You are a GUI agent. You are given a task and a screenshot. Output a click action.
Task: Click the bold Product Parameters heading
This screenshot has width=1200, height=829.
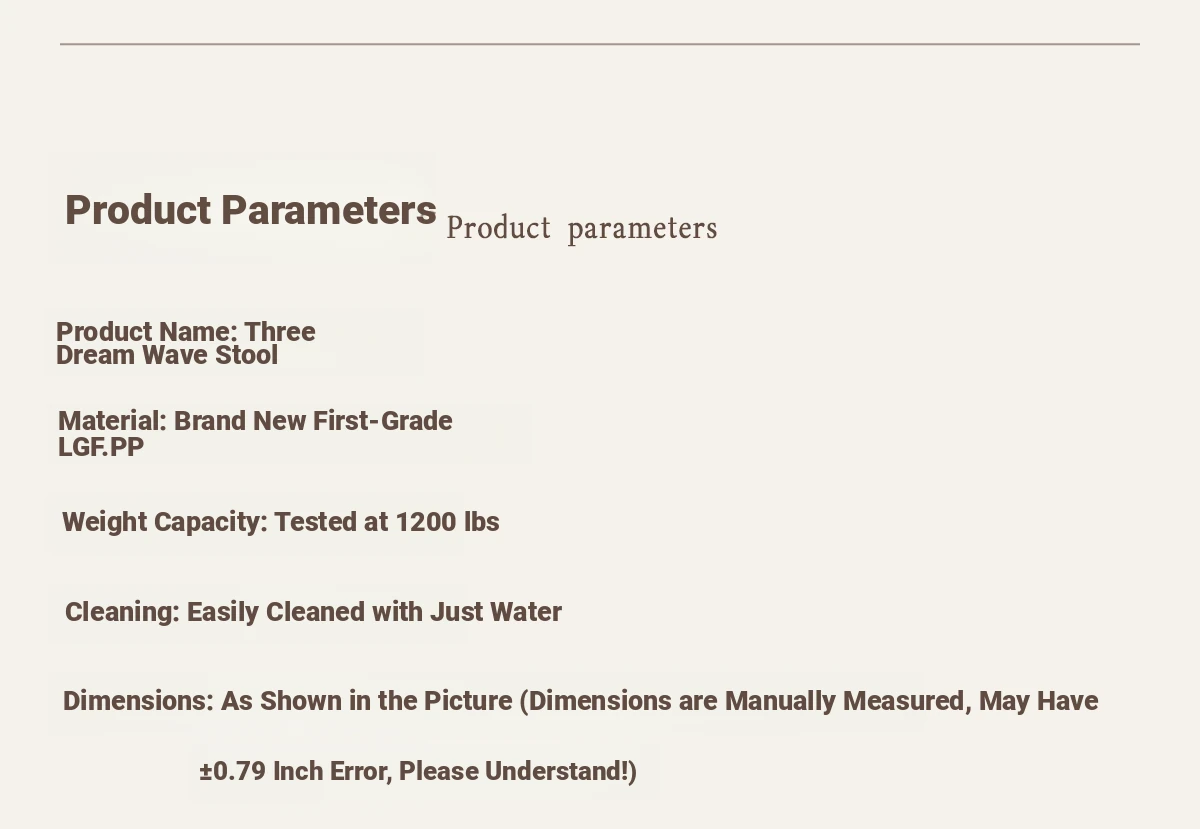[251, 211]
